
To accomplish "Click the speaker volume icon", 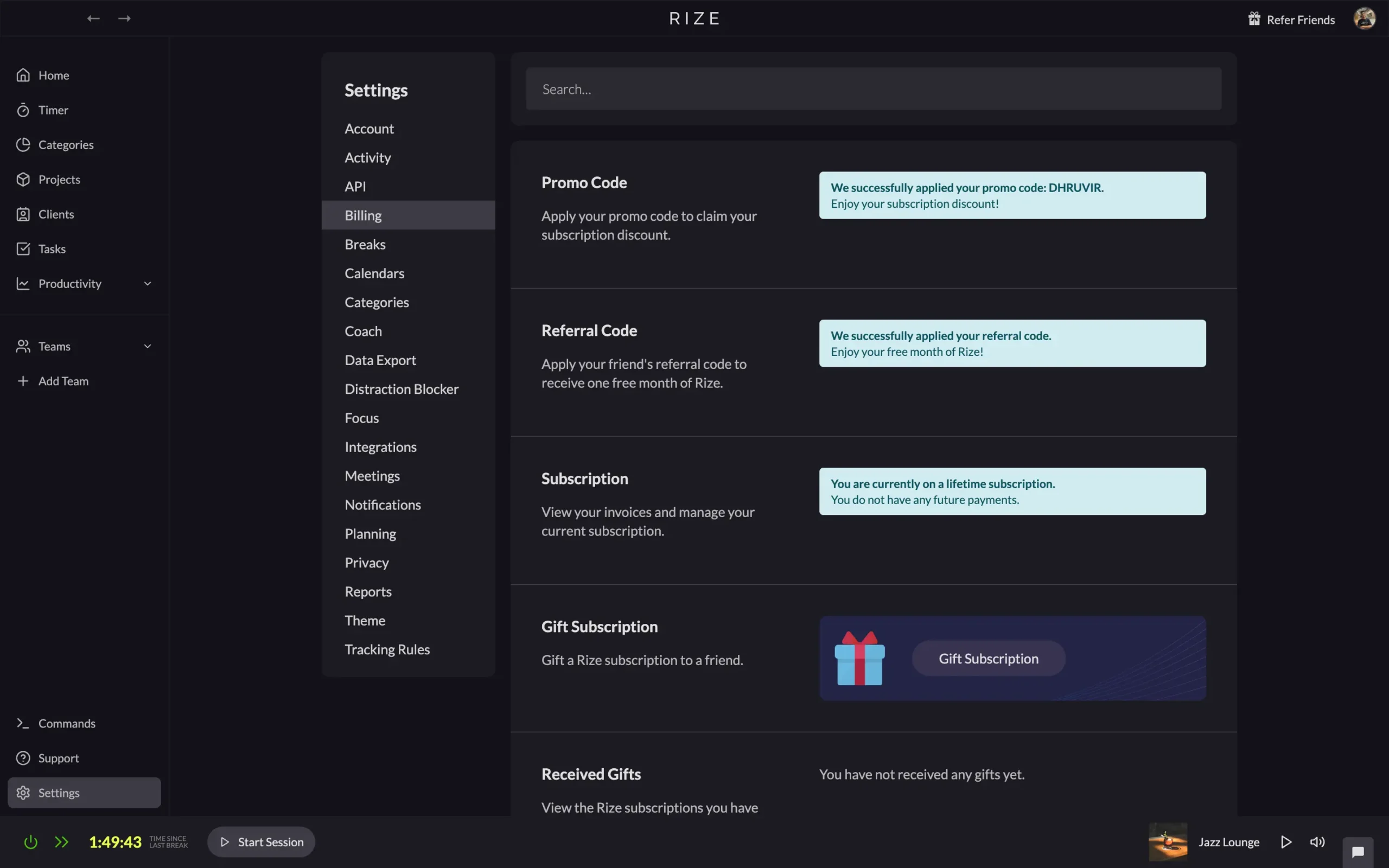I will coord(1317,841).
